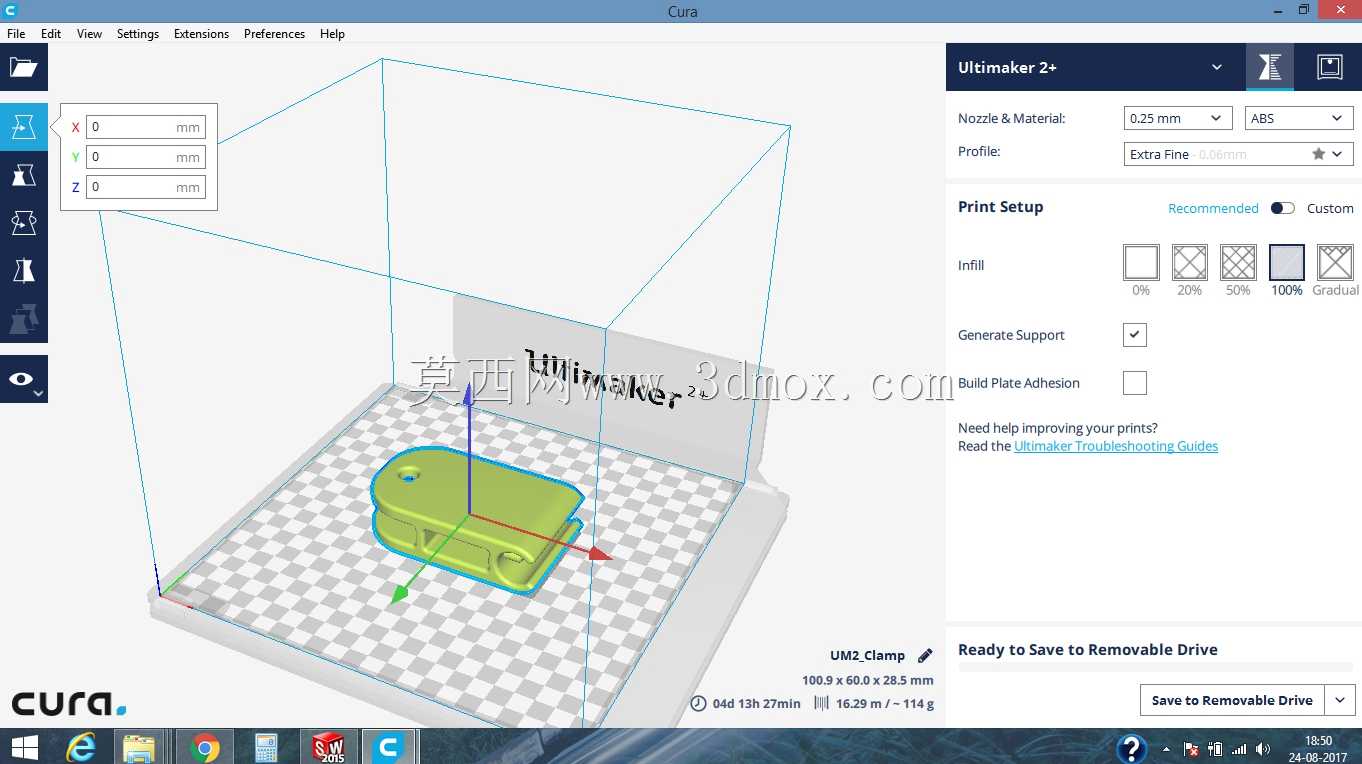Select the Rotate tool

24,223
